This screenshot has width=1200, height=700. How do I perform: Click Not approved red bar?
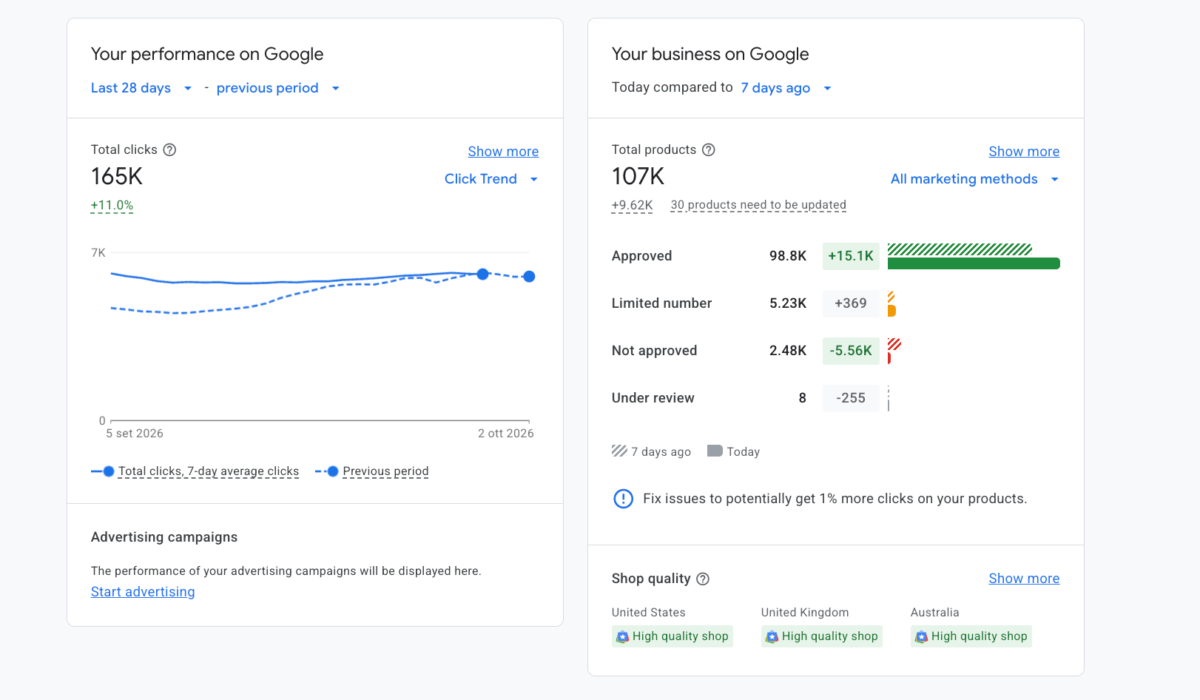pyautogui.click(x=889, y=358)
